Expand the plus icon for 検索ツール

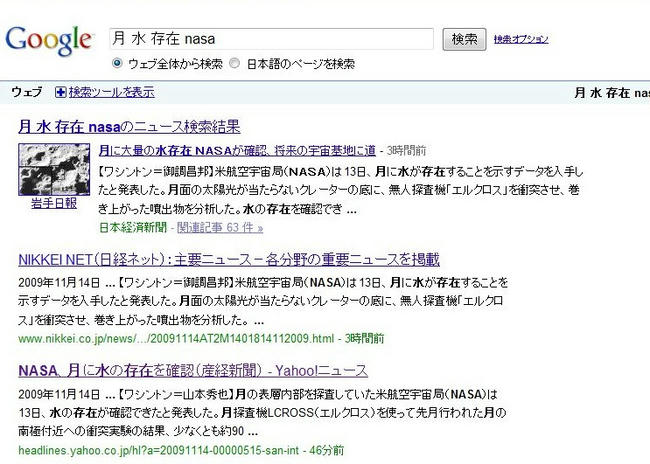[61, 92]
